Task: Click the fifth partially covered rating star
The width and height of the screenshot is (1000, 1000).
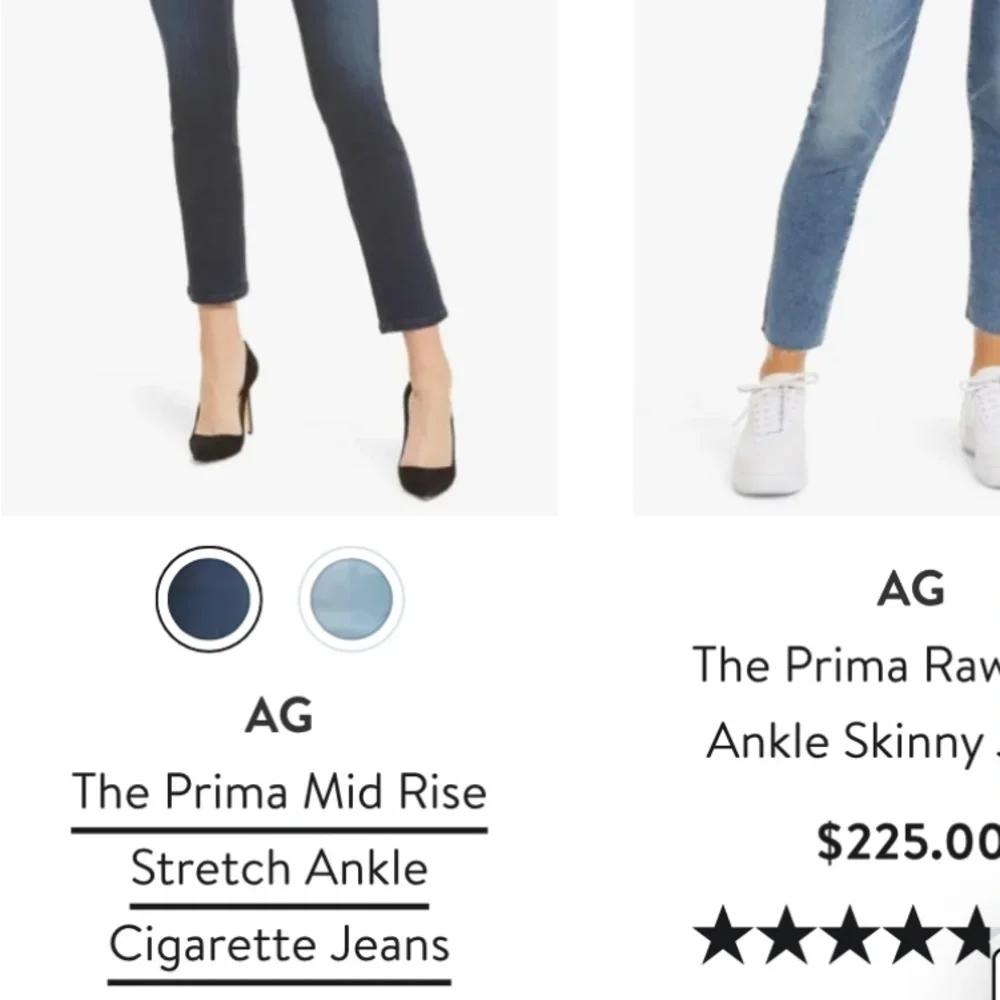Action: 971,932
